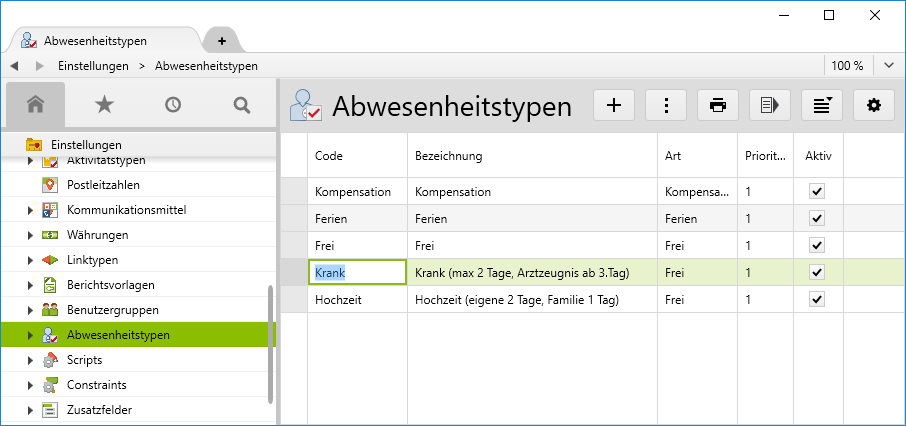
Task: Show history with the clock icon
Action: pos(173,104)
